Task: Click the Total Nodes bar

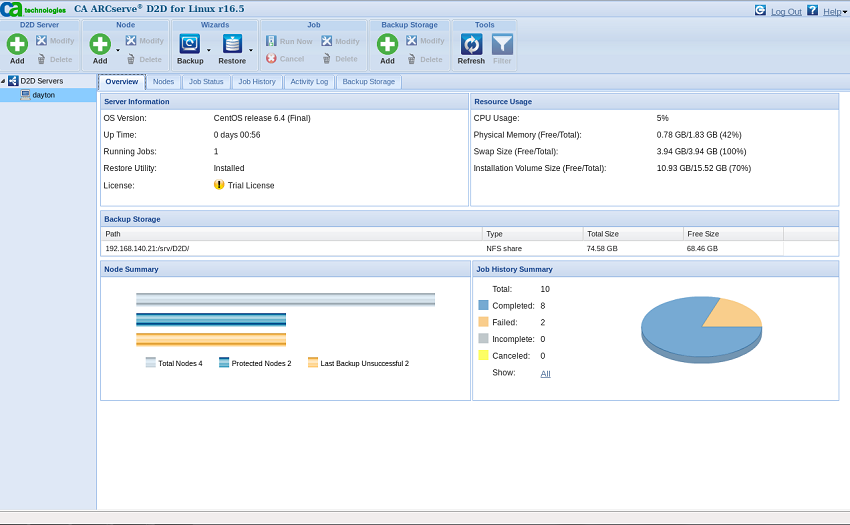Action: [x=286, y=299]
